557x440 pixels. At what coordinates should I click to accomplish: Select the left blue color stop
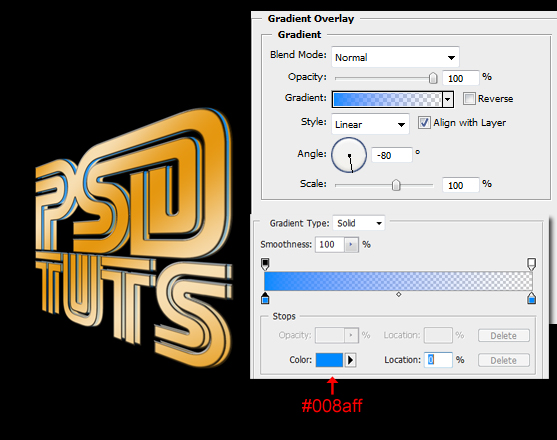[x=265, y=298]
